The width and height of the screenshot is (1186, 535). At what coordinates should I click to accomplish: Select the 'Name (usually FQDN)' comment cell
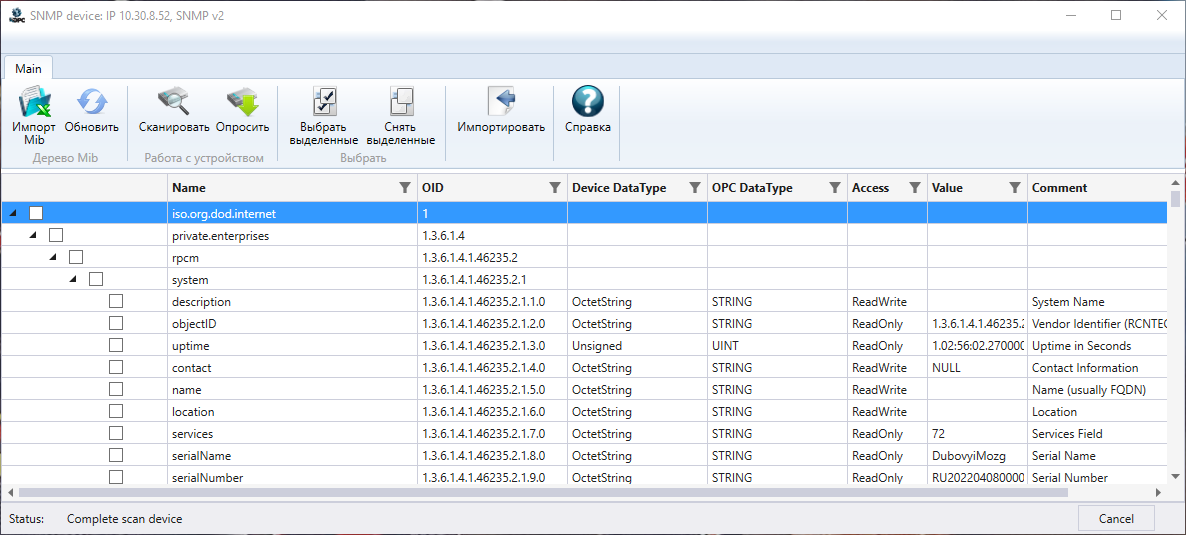pos(1098,390)
